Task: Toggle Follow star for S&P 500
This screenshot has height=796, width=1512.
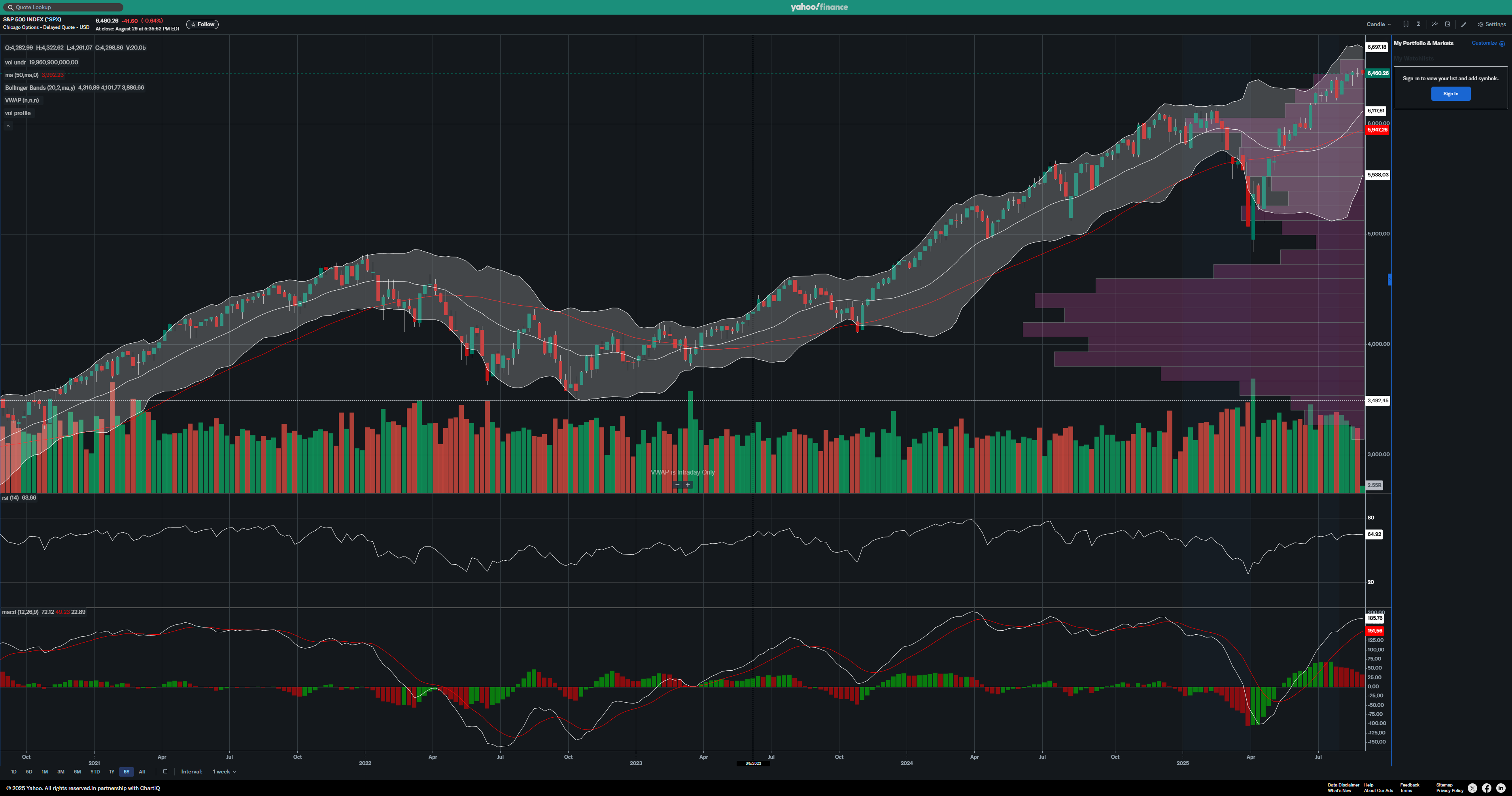Action: (x=202, y=25)
